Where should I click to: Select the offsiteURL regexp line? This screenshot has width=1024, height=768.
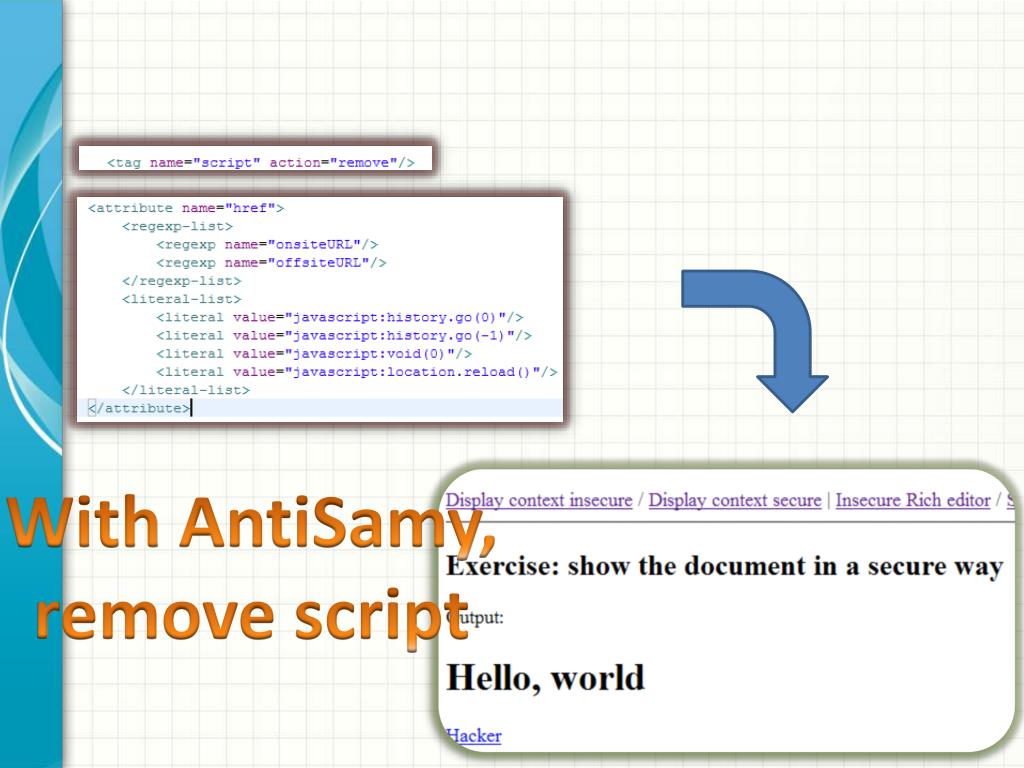271,263
